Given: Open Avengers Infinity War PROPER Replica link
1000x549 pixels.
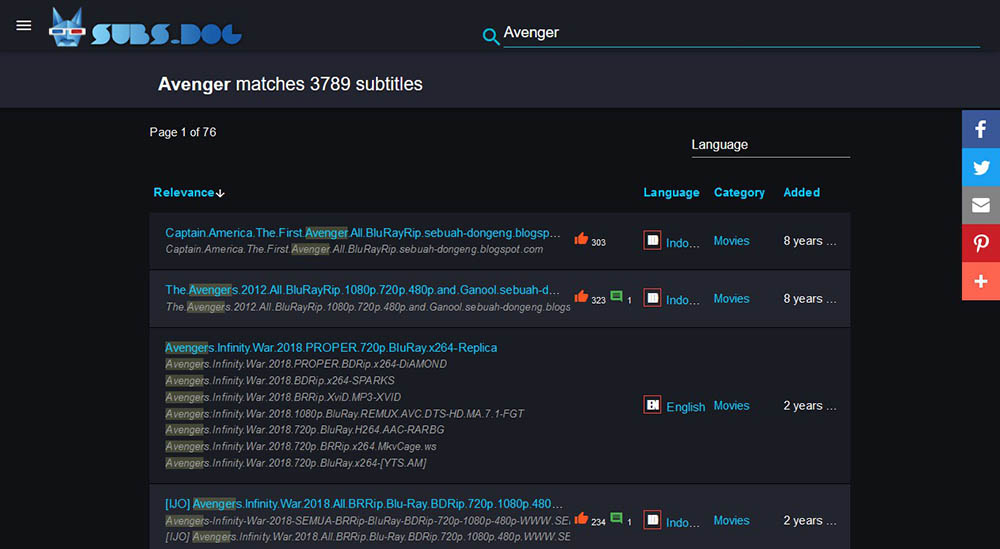Looking at the screenshot, I should point(331,347).
